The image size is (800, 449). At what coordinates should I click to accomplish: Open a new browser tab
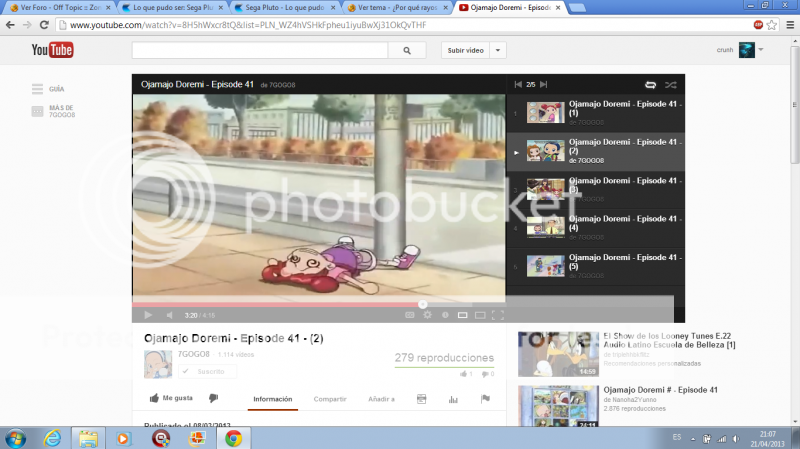pos(577,8)
